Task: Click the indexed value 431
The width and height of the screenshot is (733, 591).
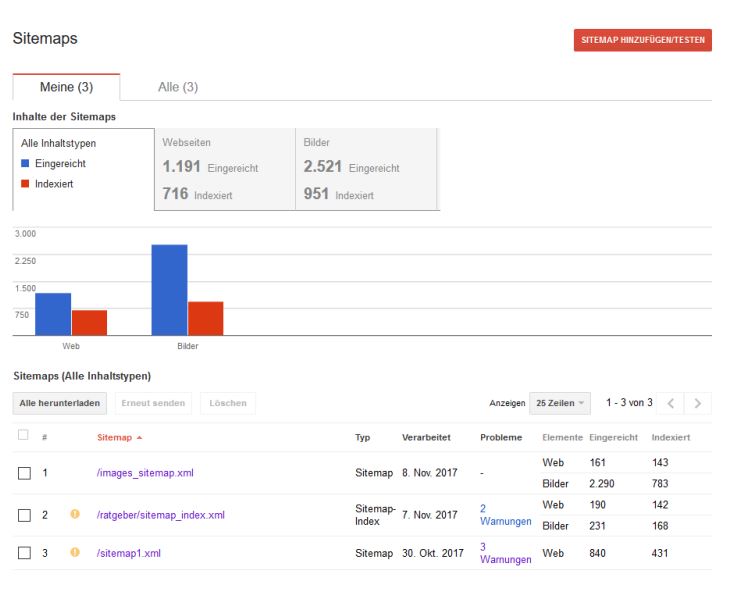Action: [x=660, y=553]
